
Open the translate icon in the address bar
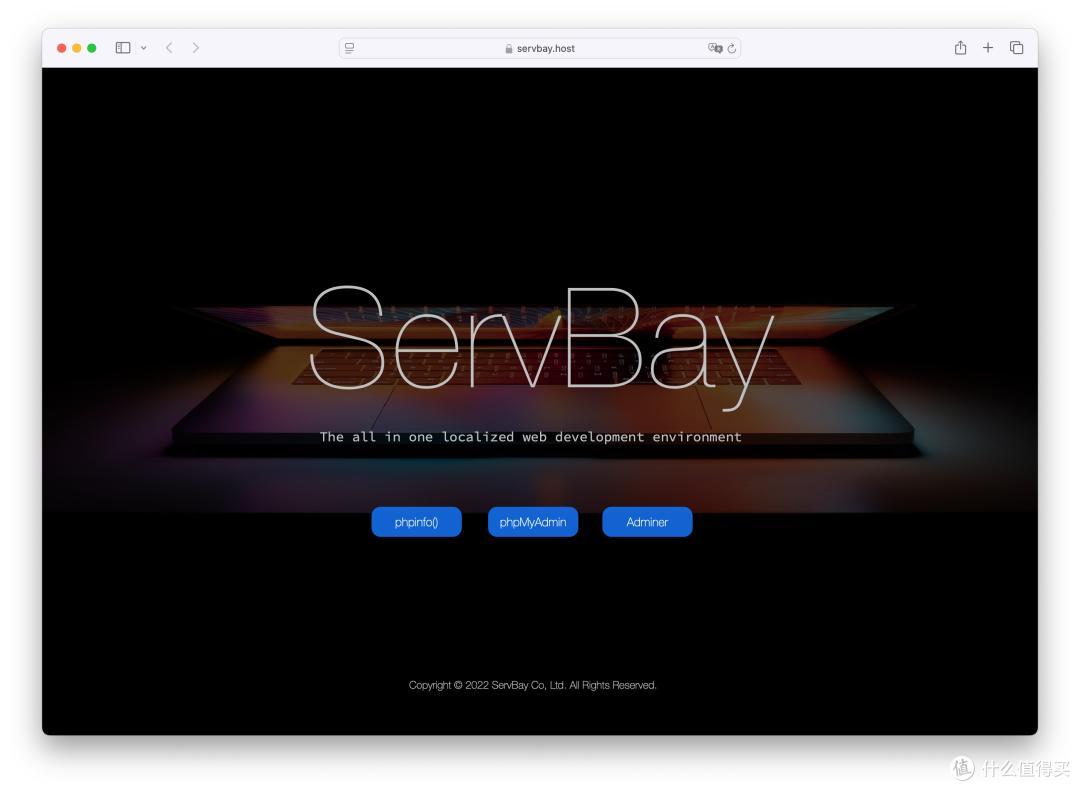tap(712, 47)
